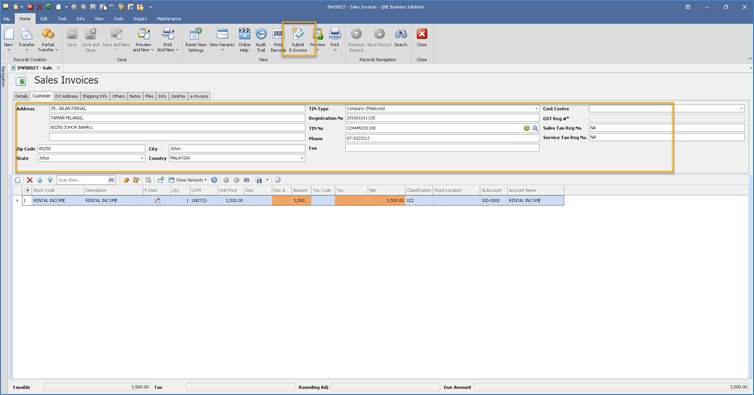
Task: Delete row using red X in grid toolbar
Action: coord(29,180)
